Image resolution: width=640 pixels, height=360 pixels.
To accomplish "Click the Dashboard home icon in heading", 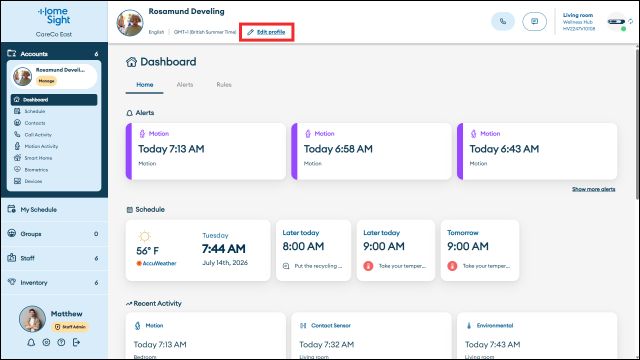I will (131, 62).
